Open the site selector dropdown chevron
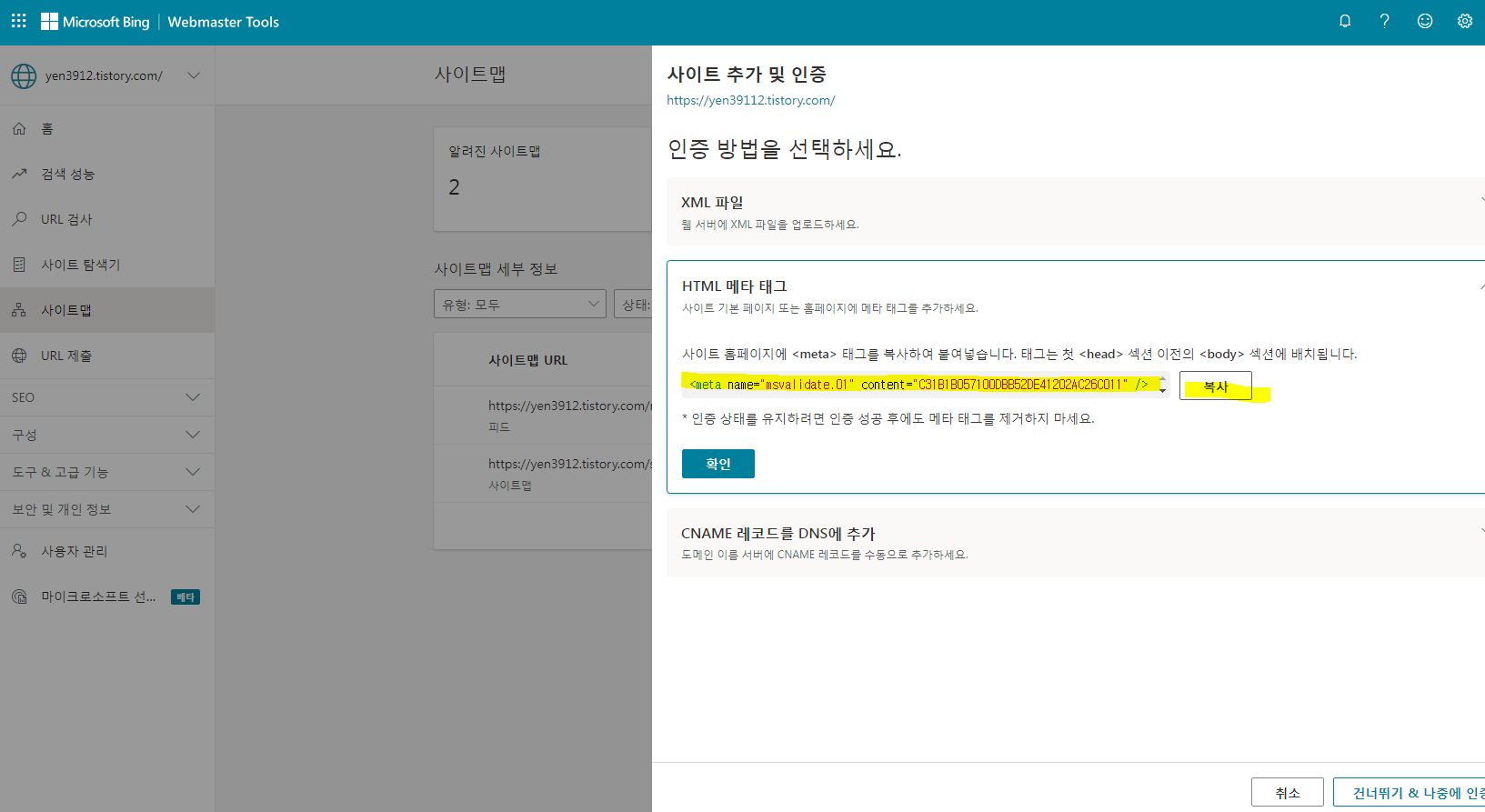The width and height of the screenshot is (1485, 812). 194,75
